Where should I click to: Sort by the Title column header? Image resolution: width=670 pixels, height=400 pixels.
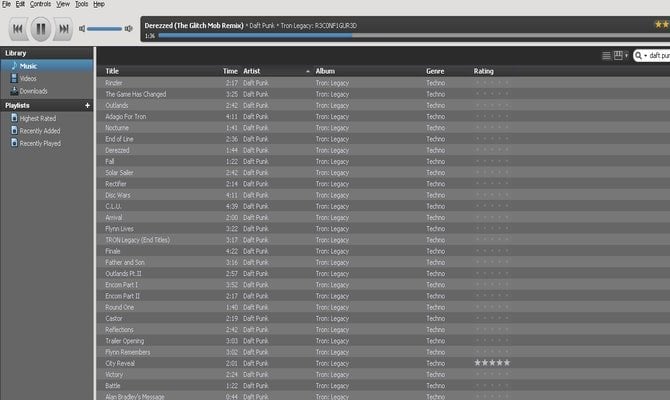tap(112, 71)
